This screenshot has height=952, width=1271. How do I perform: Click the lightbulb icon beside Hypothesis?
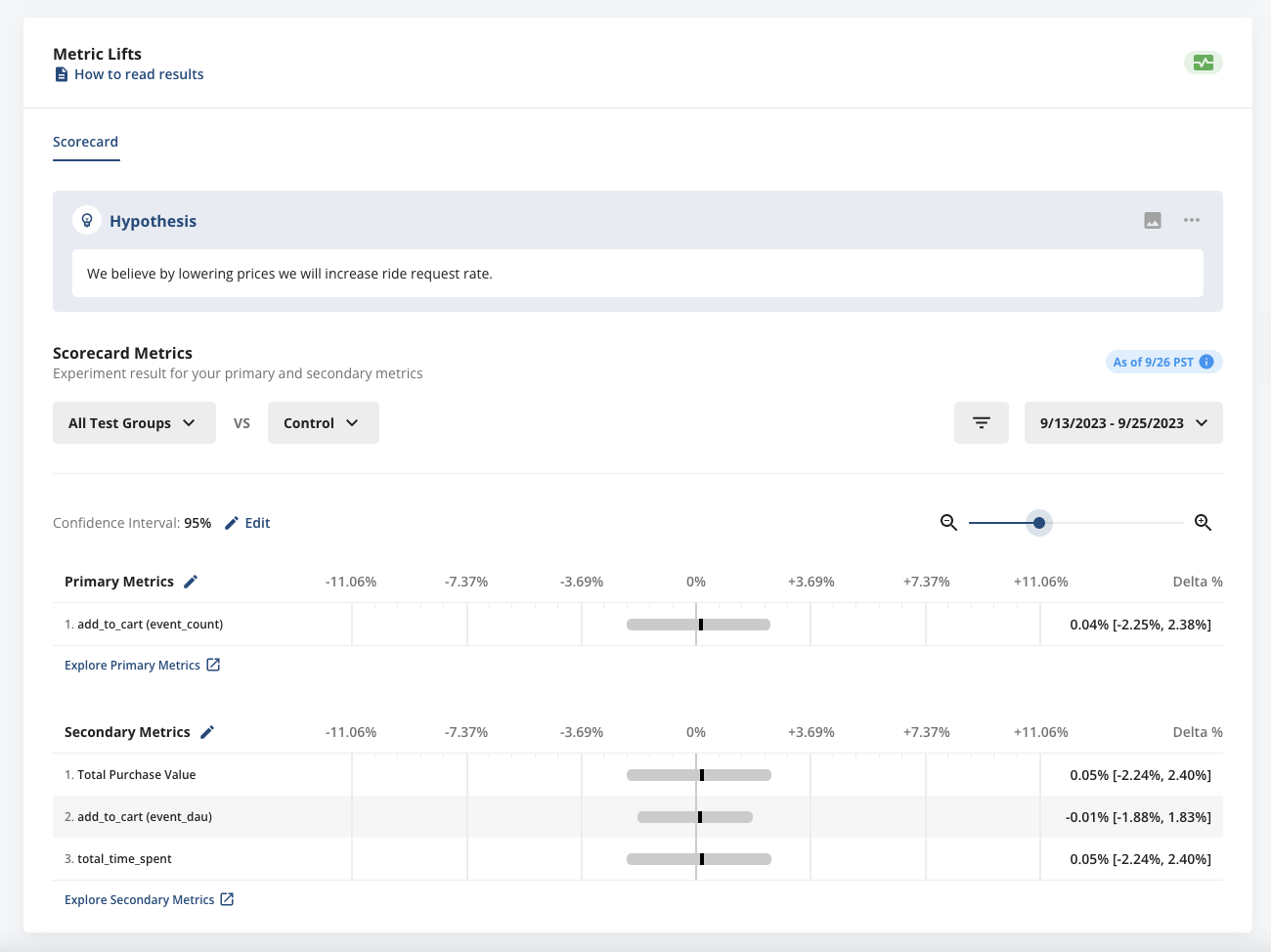coord(87,220)
